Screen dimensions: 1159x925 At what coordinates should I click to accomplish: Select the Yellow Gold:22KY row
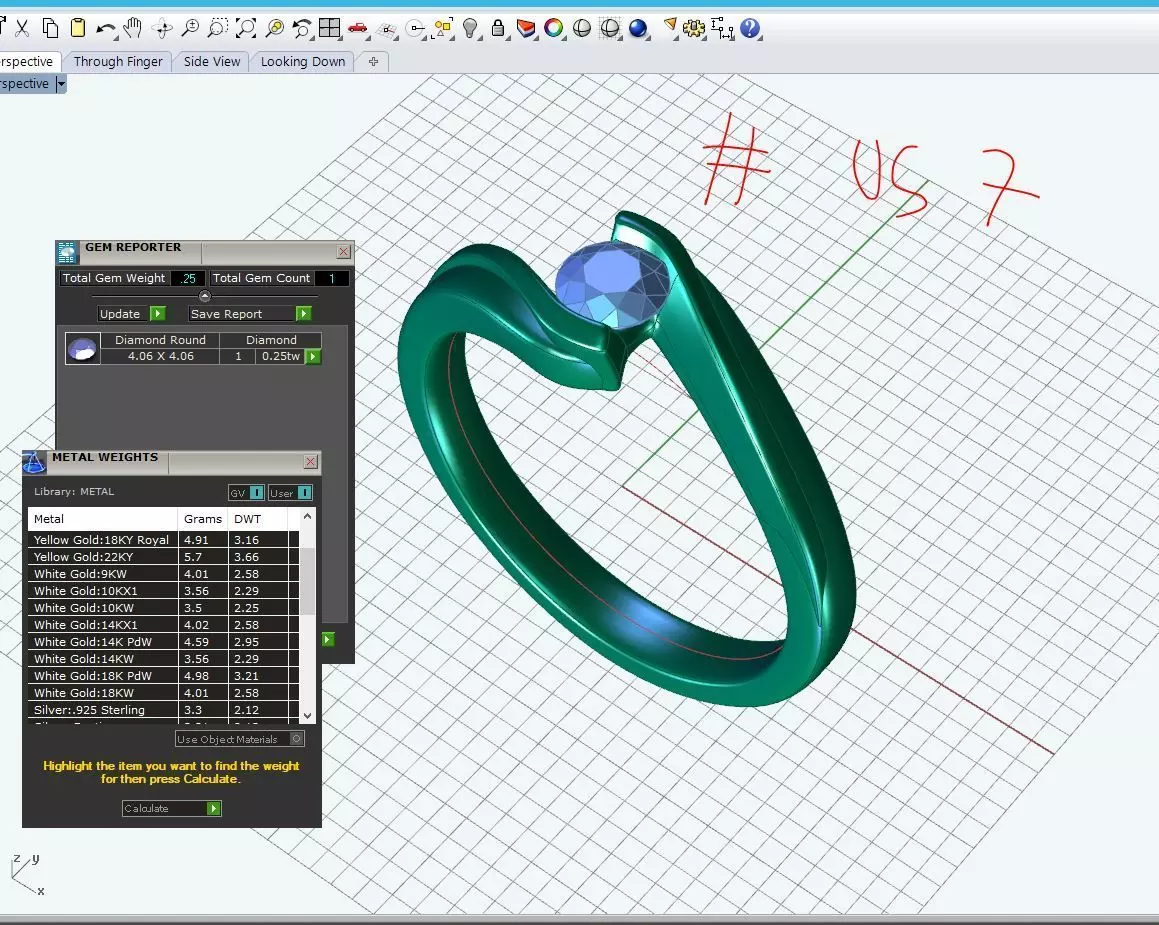click(163, 557)
